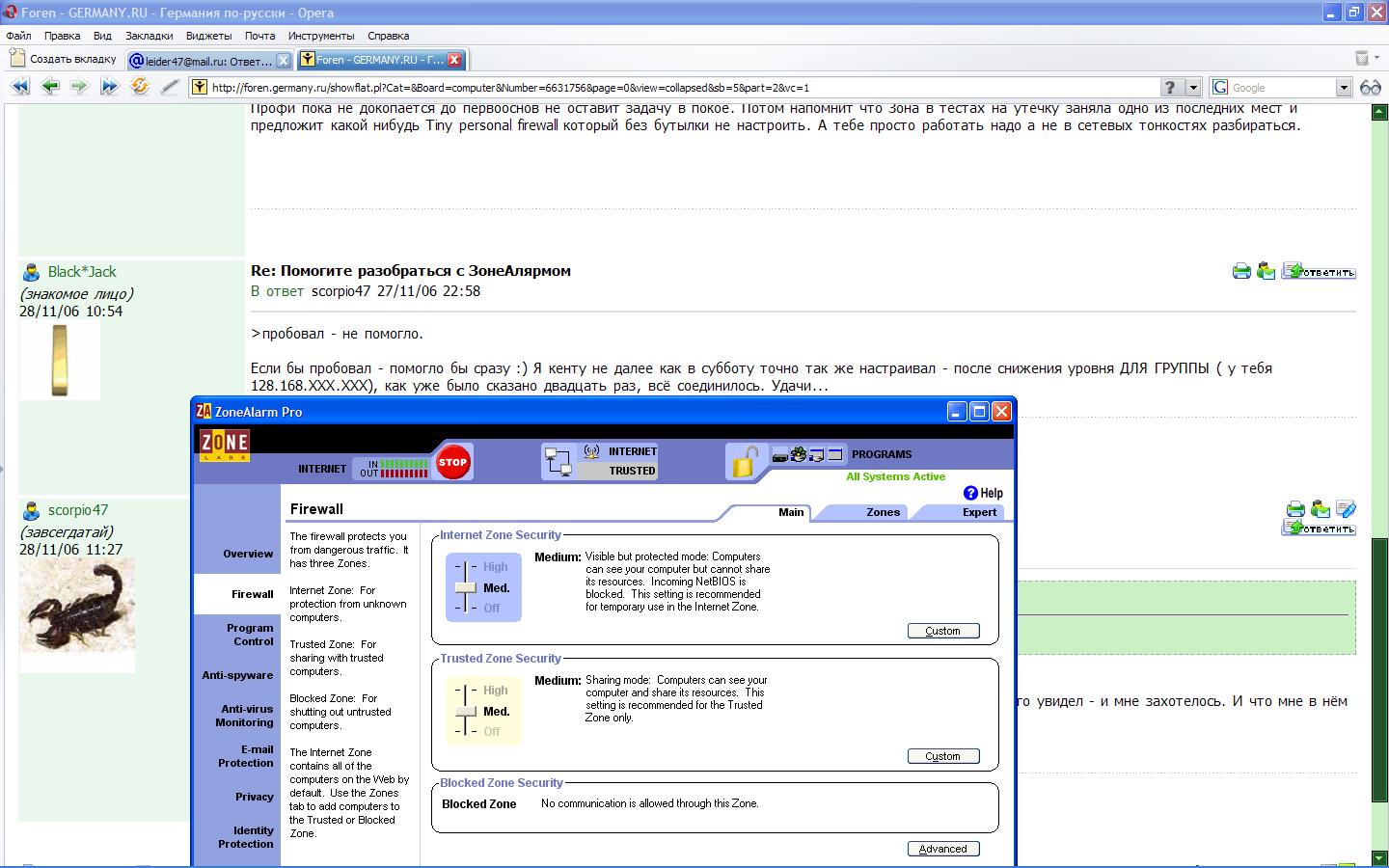The image size is (1389, 868).
Task: Set Internet Zone Security slider to High
Action: pyautogui.click(x=495, y=567)
